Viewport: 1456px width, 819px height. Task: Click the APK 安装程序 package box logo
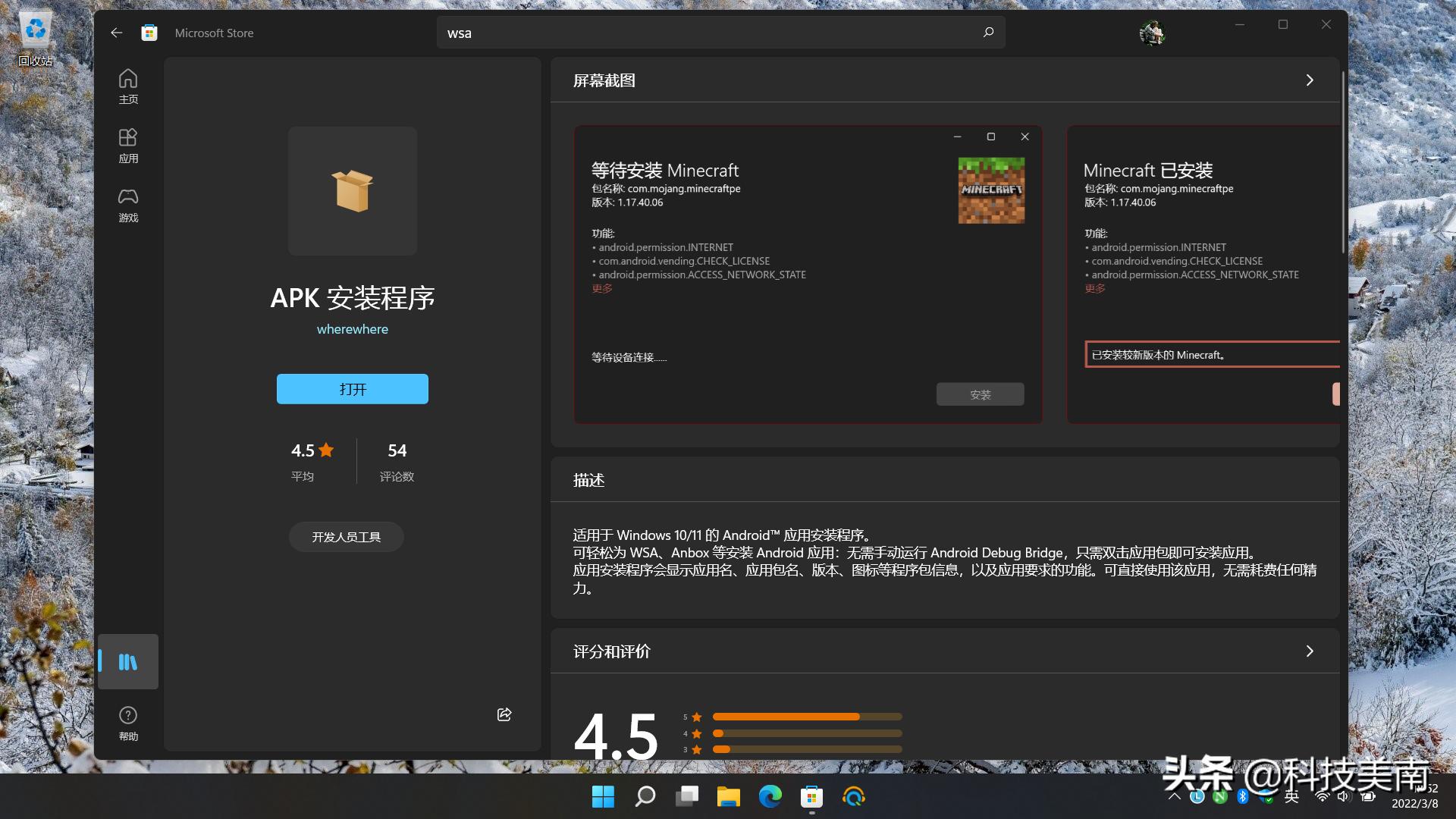point(352,190)
